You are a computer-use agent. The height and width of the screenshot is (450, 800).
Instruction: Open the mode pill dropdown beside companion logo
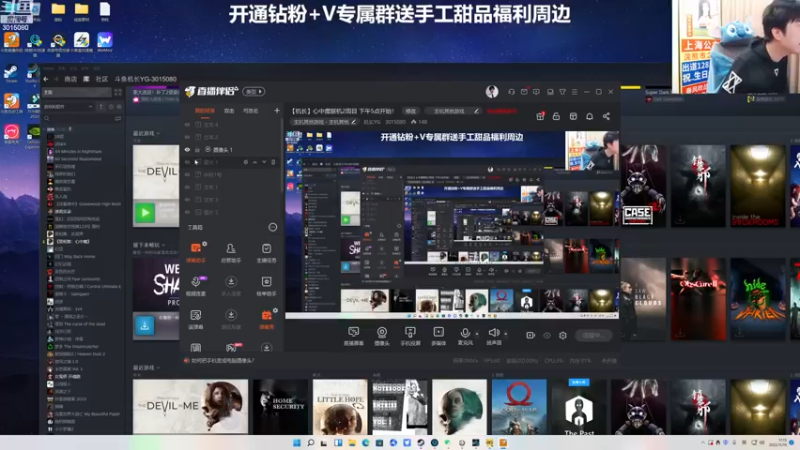pyautogui.click(x=254, y=91)
